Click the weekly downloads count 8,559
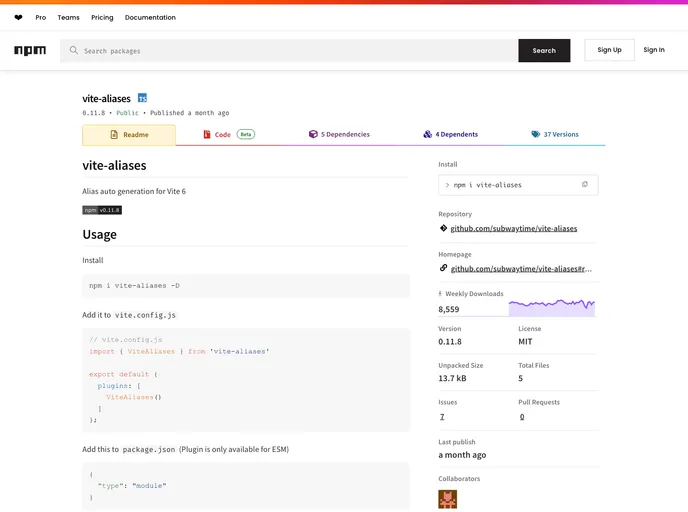The width and height of the screenshot is (688, 512). (448, 309)
